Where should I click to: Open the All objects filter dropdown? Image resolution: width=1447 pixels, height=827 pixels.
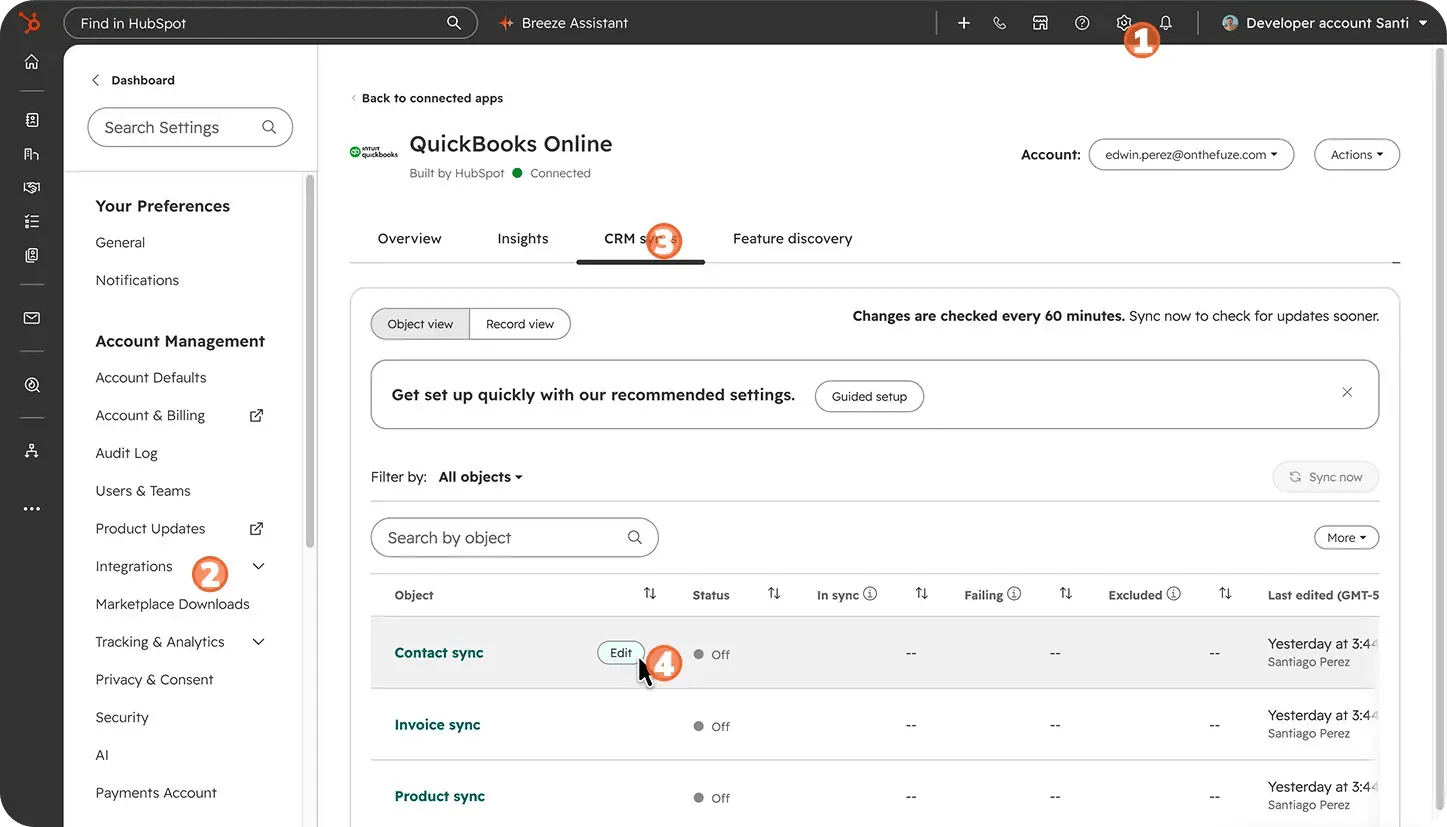(x=481, y=477)
